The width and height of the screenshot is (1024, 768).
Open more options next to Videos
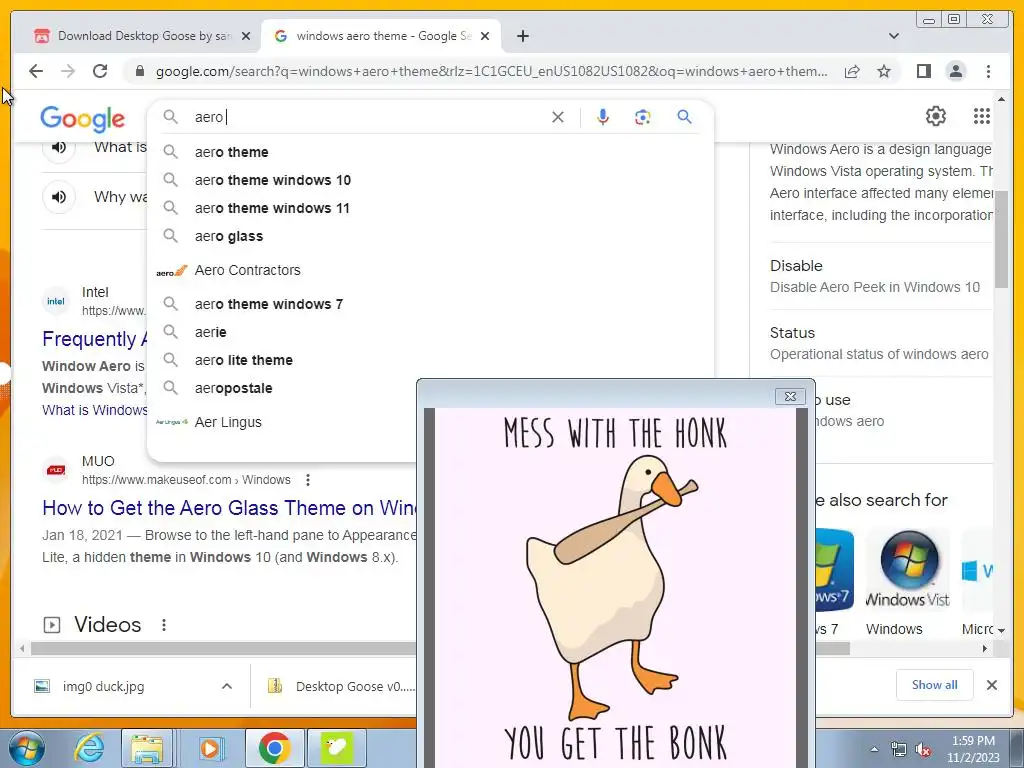(164, 625)
